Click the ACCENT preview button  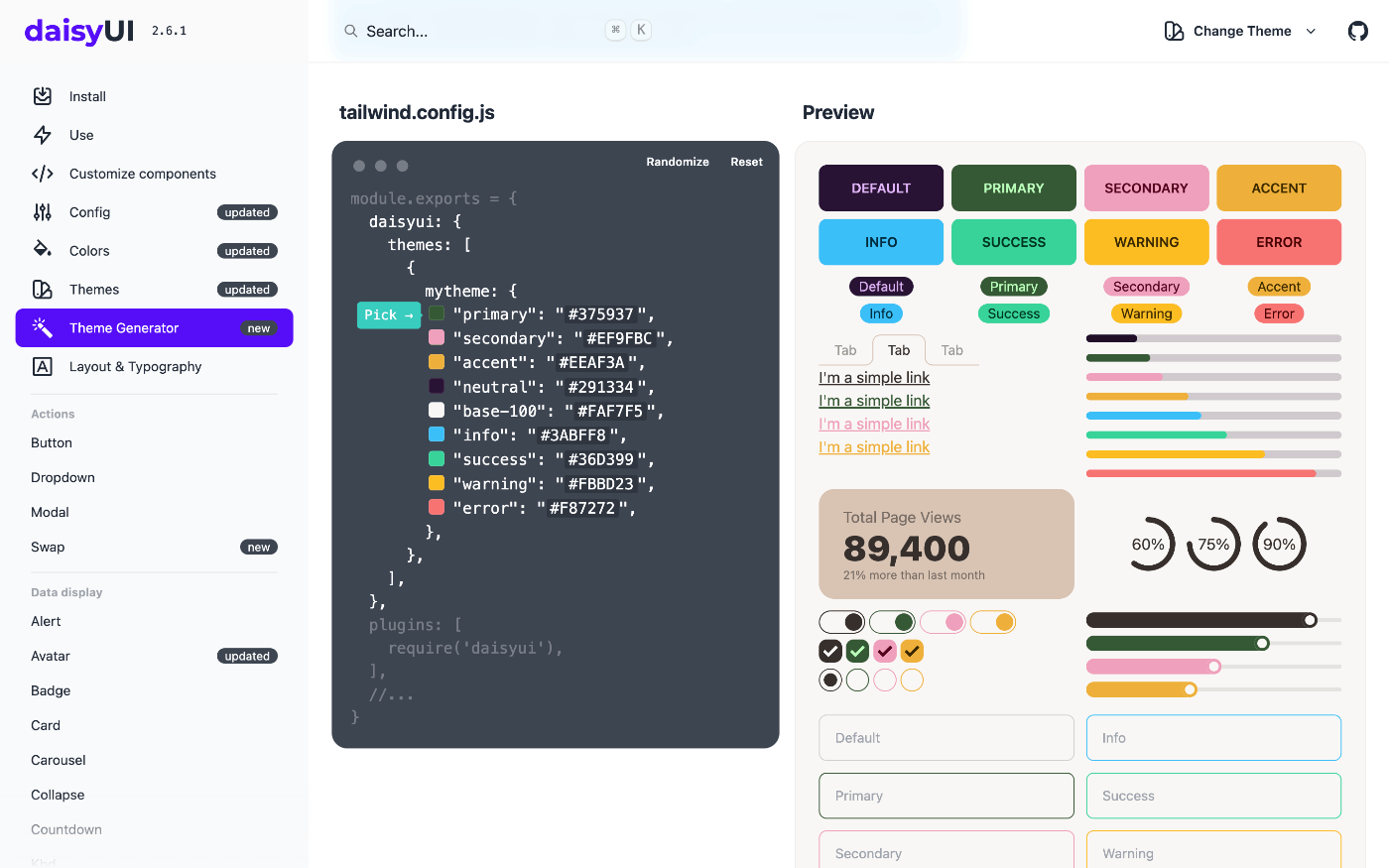tap(1279, 187)
